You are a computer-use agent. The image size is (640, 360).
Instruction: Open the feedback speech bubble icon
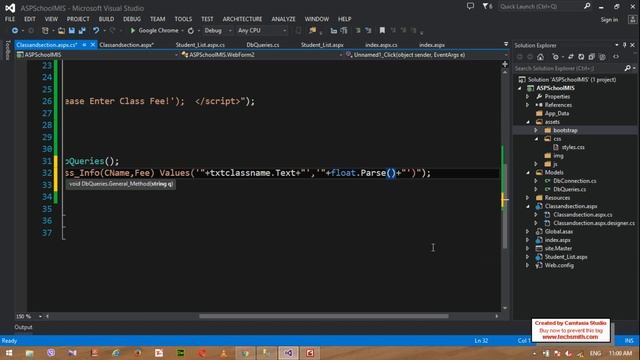pos(470,6)
